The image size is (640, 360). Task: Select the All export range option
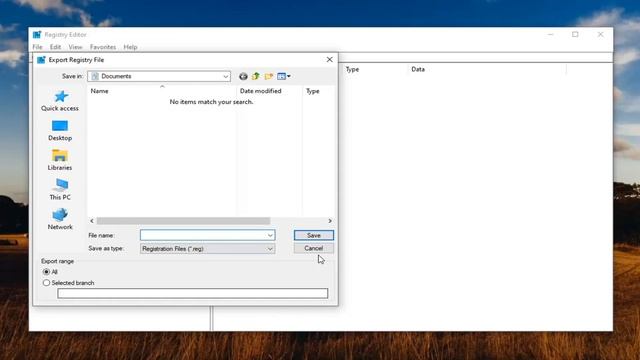click(47, 272)
